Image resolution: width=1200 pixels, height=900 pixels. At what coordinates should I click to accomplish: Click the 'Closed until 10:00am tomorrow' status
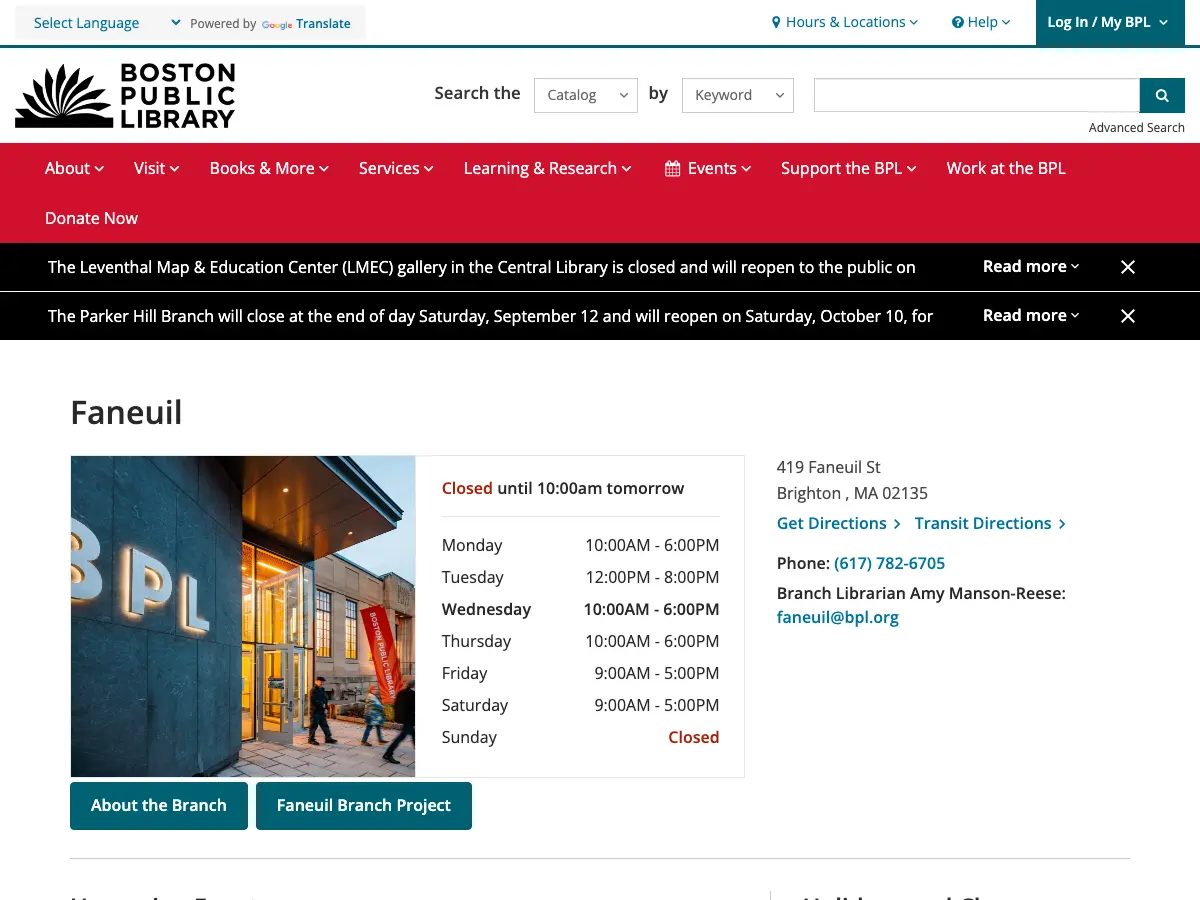pos(563,488)
